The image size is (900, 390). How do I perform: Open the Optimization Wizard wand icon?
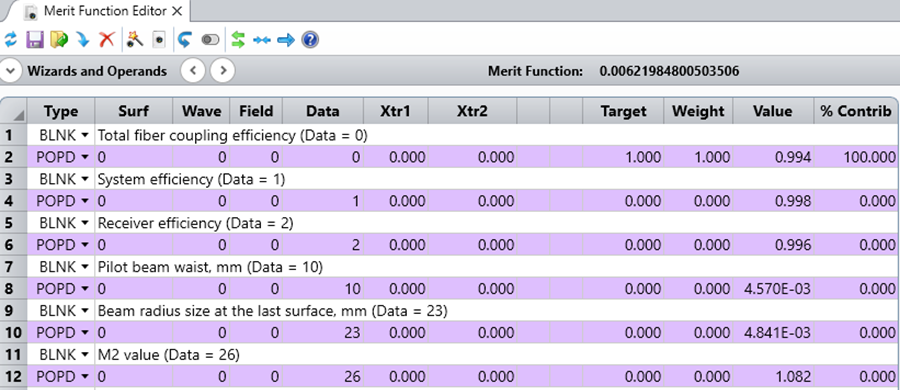point(135,40)
